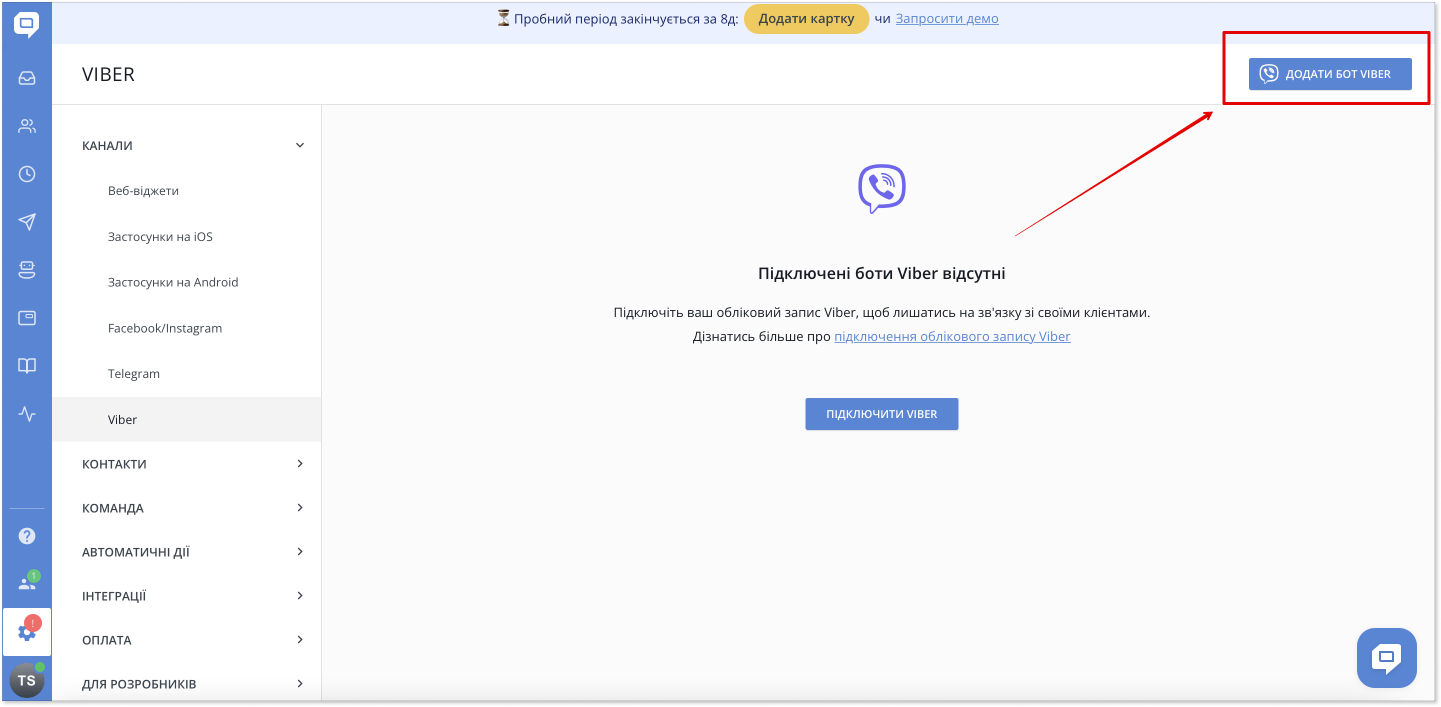This screenshot has height=707, width=1441.
Task: Expand the КОНТАКТИ section
Action: coord(193,464)
